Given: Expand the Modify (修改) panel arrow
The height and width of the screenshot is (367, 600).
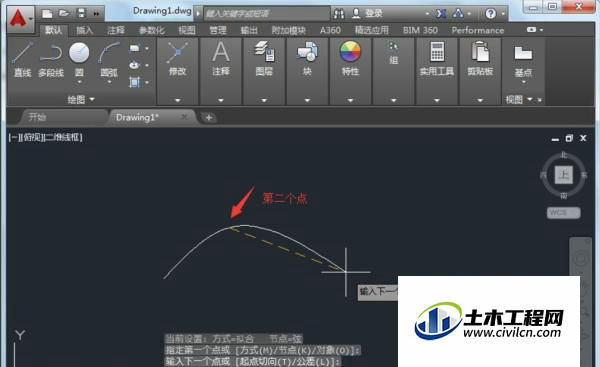Looking at the screenshot, I should pos(178,100).
